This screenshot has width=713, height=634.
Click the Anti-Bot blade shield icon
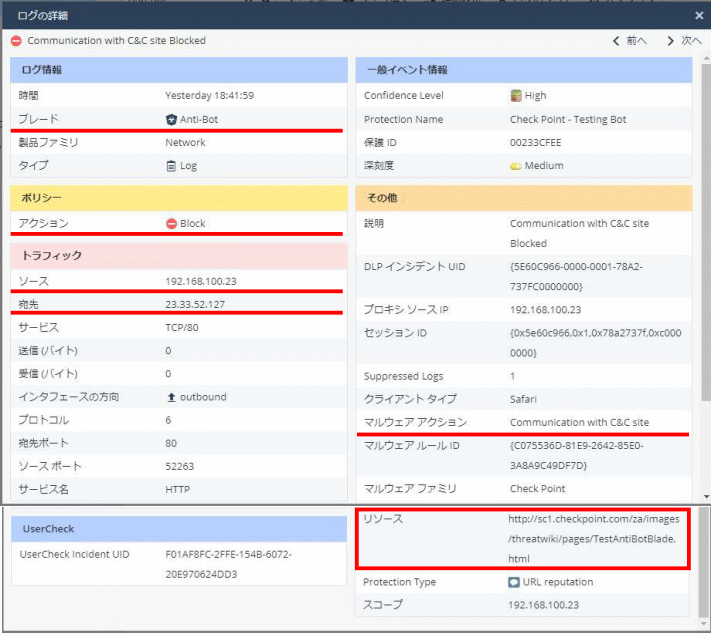coord(171,119)
